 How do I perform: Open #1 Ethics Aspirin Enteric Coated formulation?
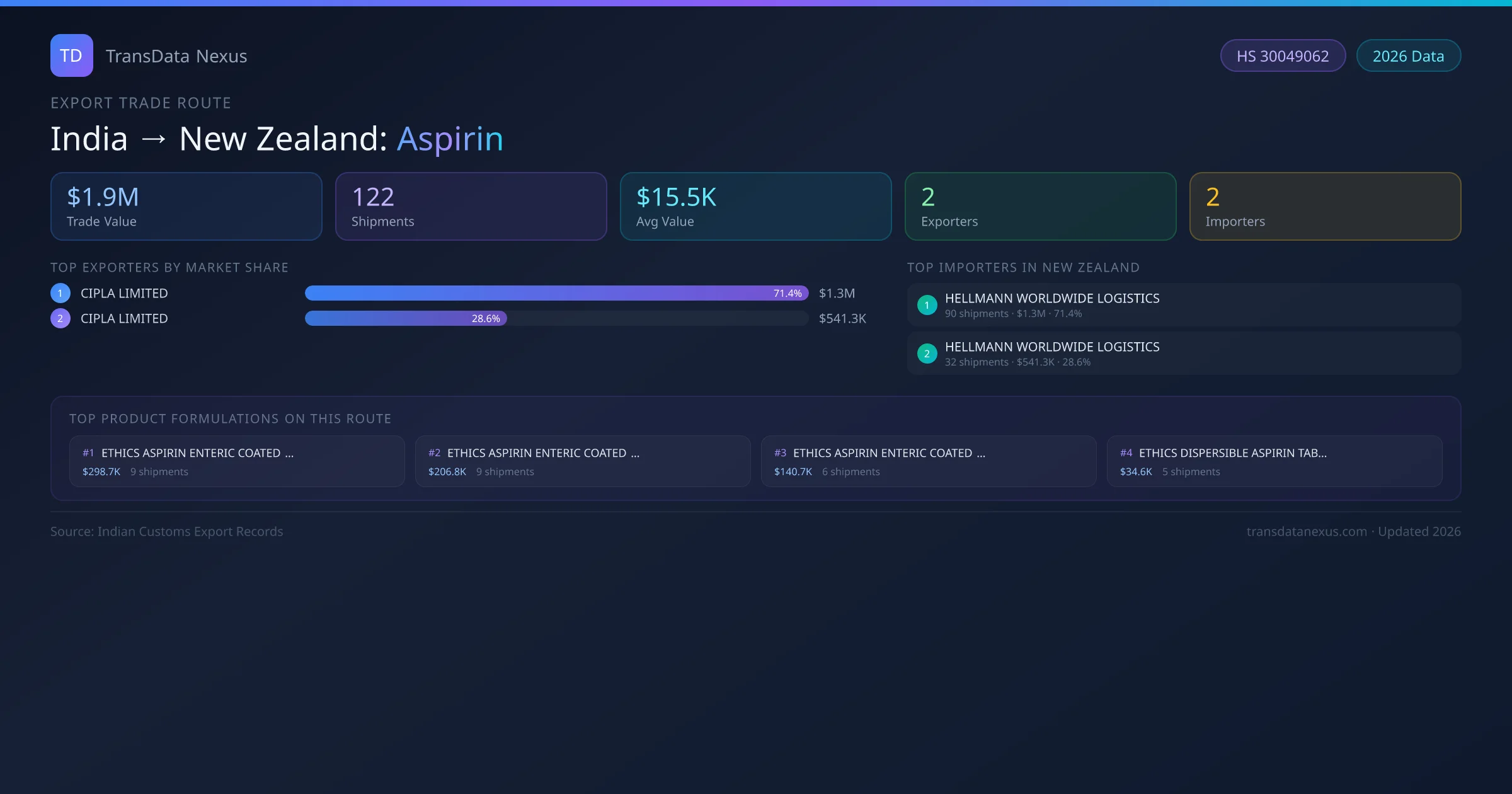(x=236, y=461)
